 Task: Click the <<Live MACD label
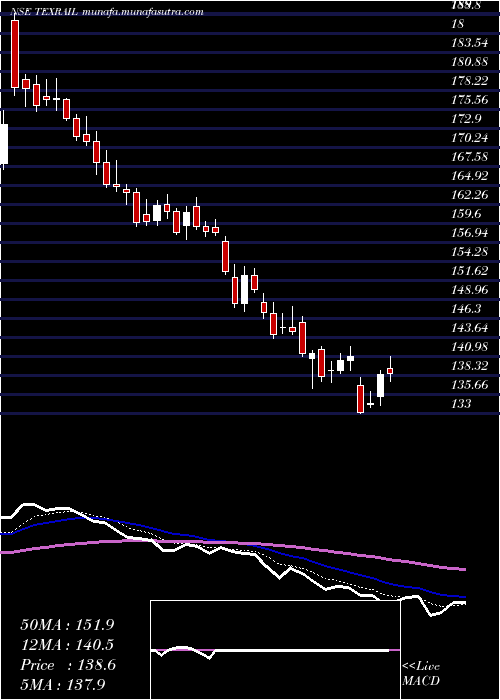pos(421,674)
